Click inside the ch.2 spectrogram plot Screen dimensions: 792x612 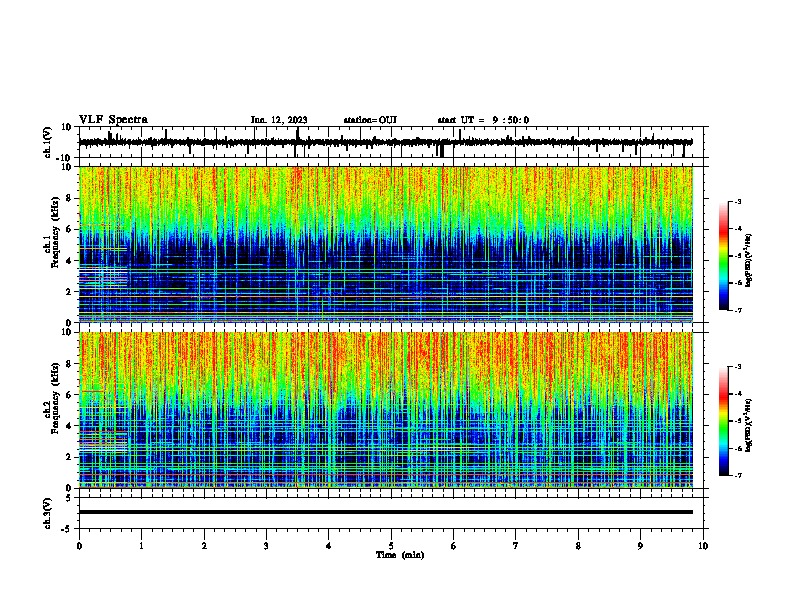click(386, 410)
